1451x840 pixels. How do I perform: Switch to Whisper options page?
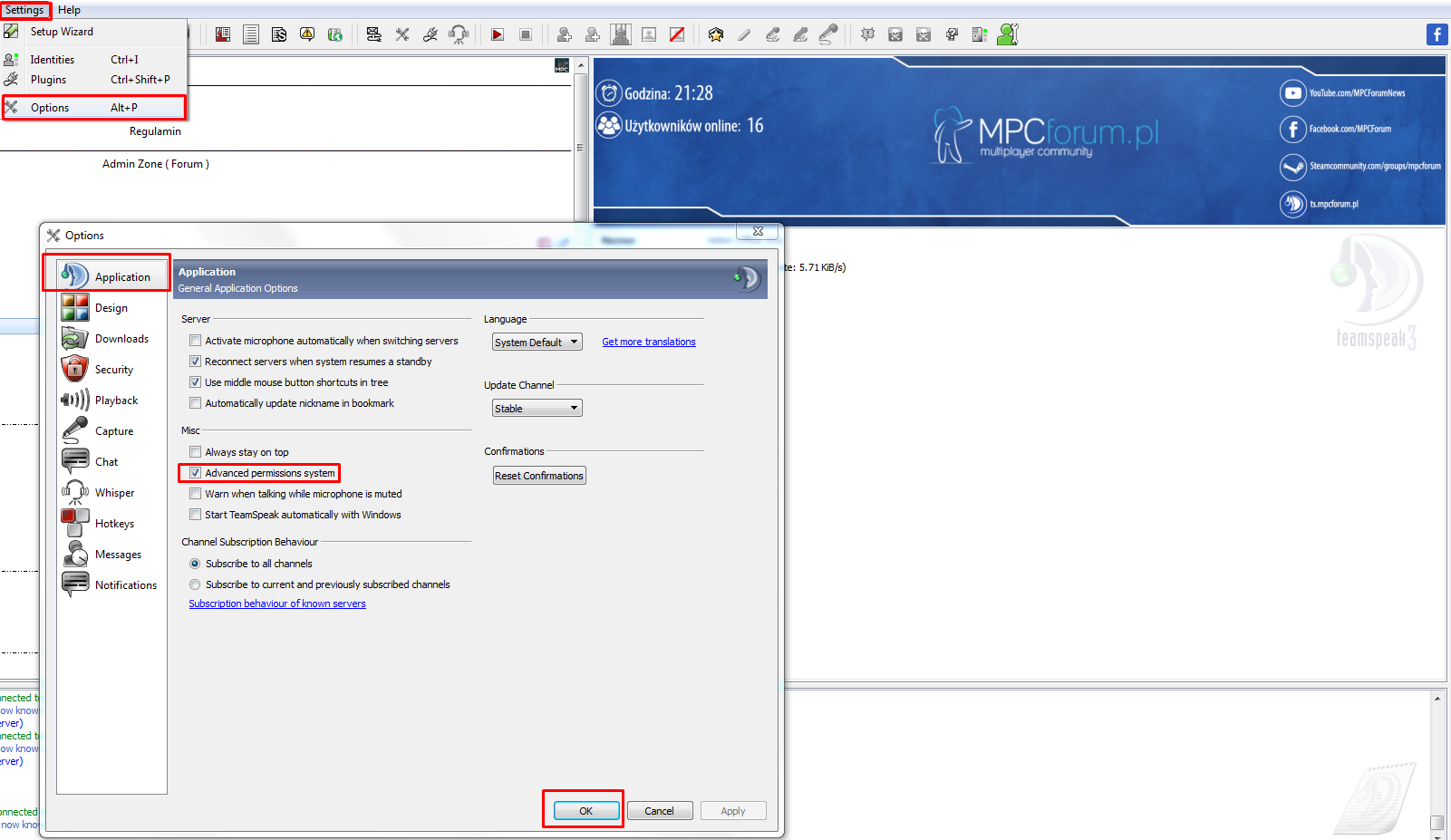[x=111, y=493]
